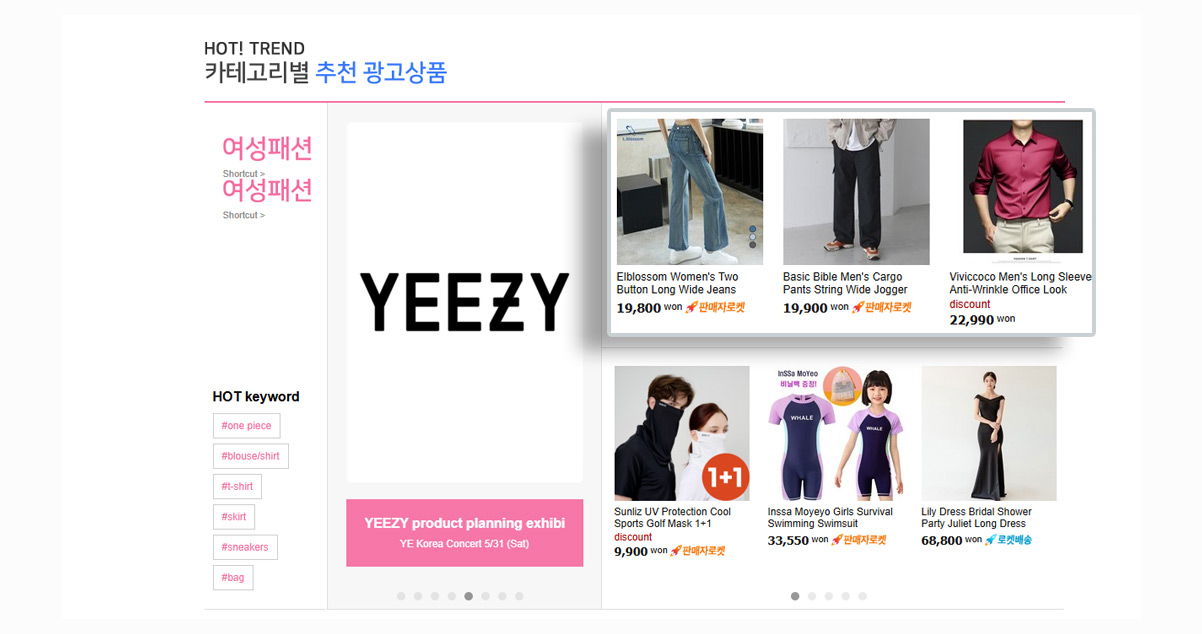Screen dimensions: 1202x634
Task: Click the rocket badge under Inssa Moyeyo swimsuit price
Action: click(x=859, y=540)
